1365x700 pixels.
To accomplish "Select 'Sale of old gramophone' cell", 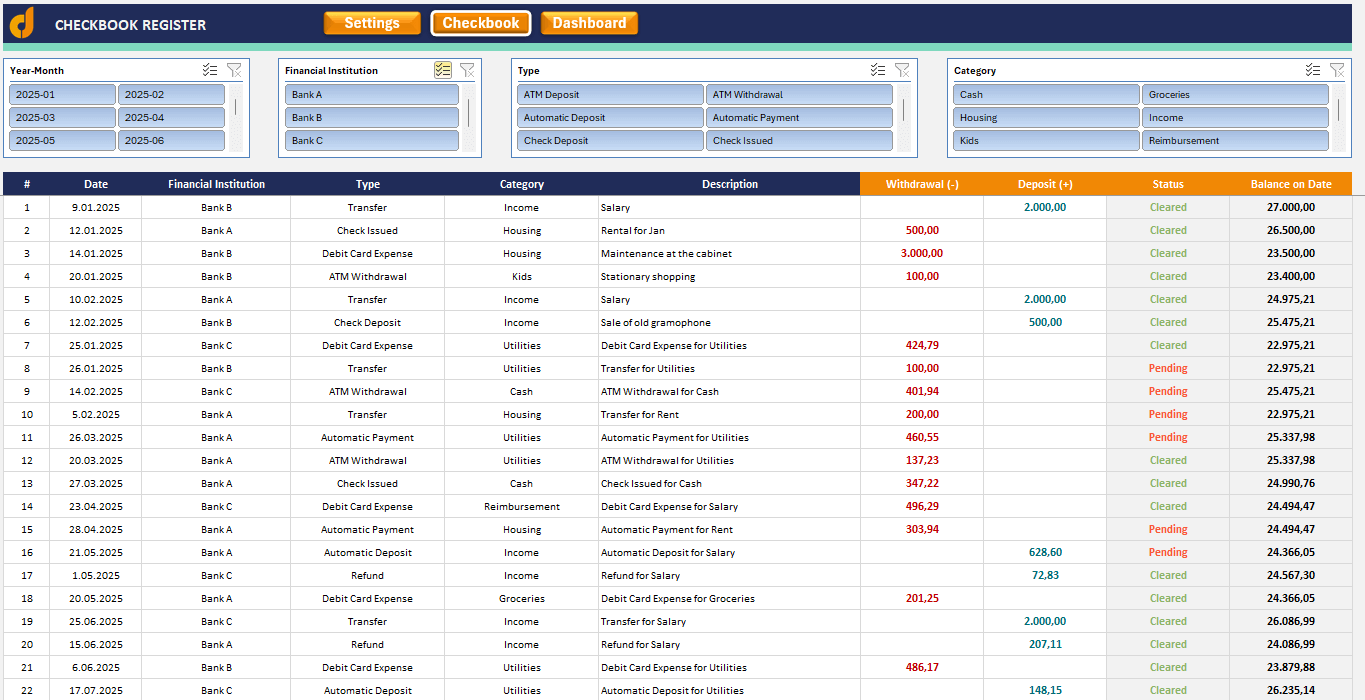I will [730, 323].
